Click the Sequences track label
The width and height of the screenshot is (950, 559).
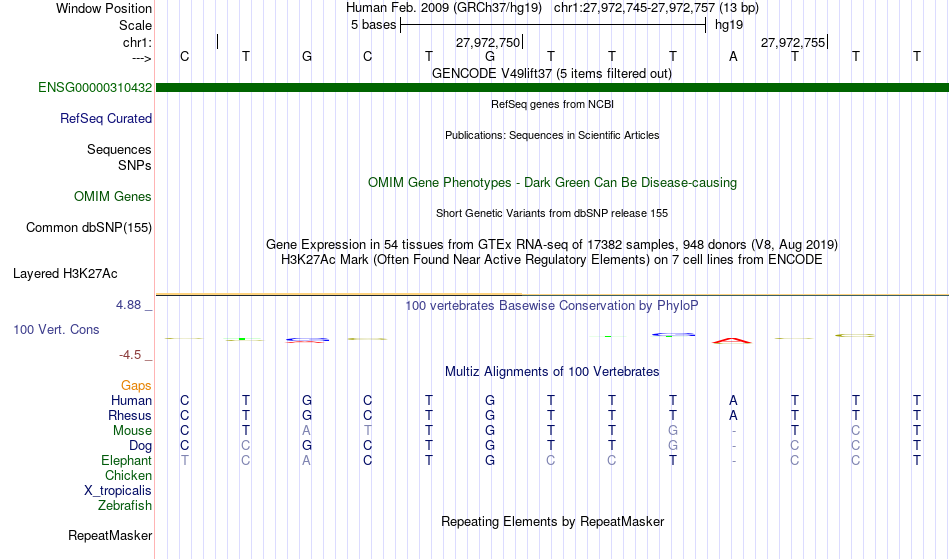click(x=119, y=149)
